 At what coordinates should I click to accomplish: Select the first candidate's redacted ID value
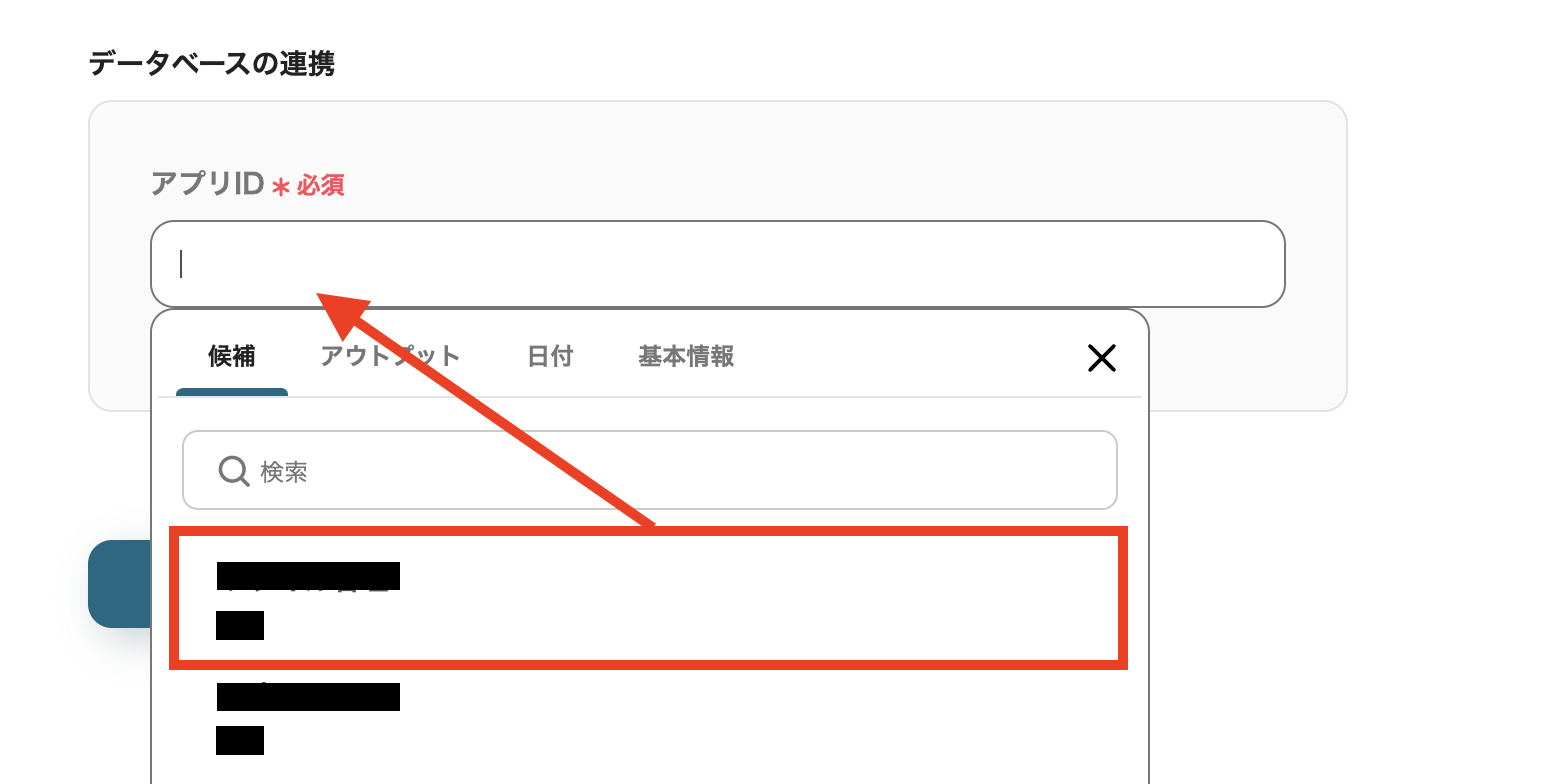240,625
